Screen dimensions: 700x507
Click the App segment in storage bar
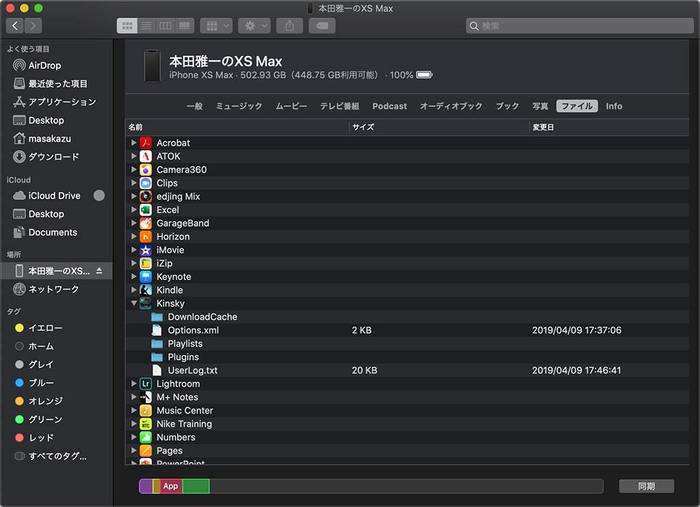coord(171,486)
